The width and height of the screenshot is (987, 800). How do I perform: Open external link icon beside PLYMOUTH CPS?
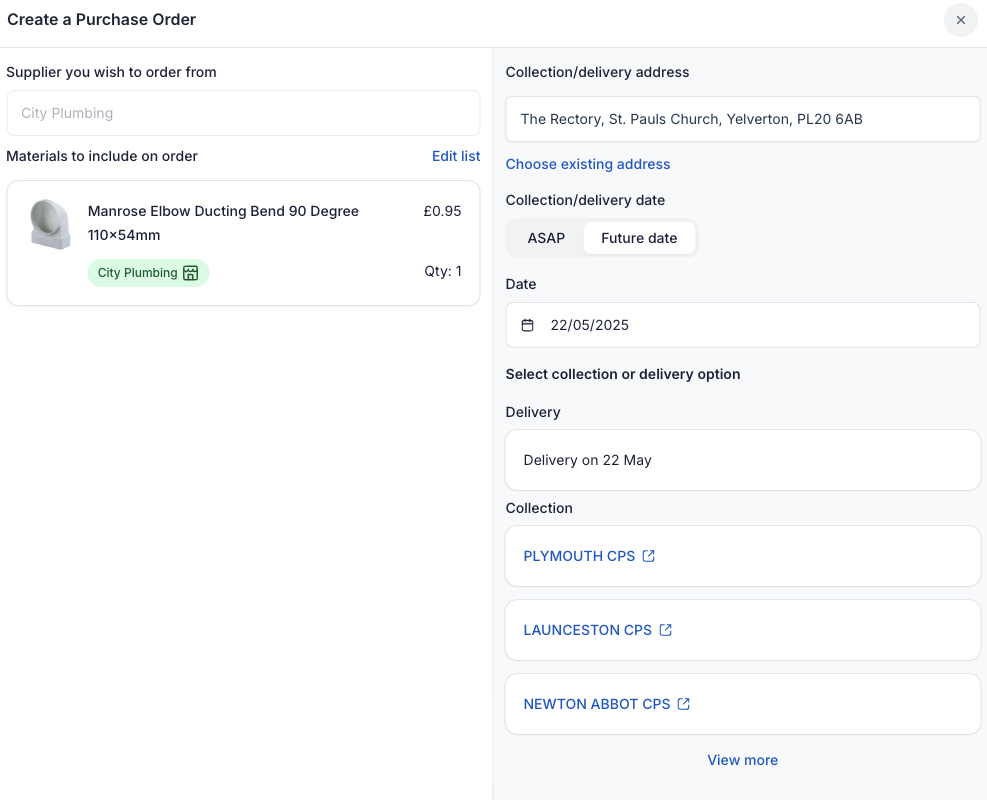[x=649, y=556]
